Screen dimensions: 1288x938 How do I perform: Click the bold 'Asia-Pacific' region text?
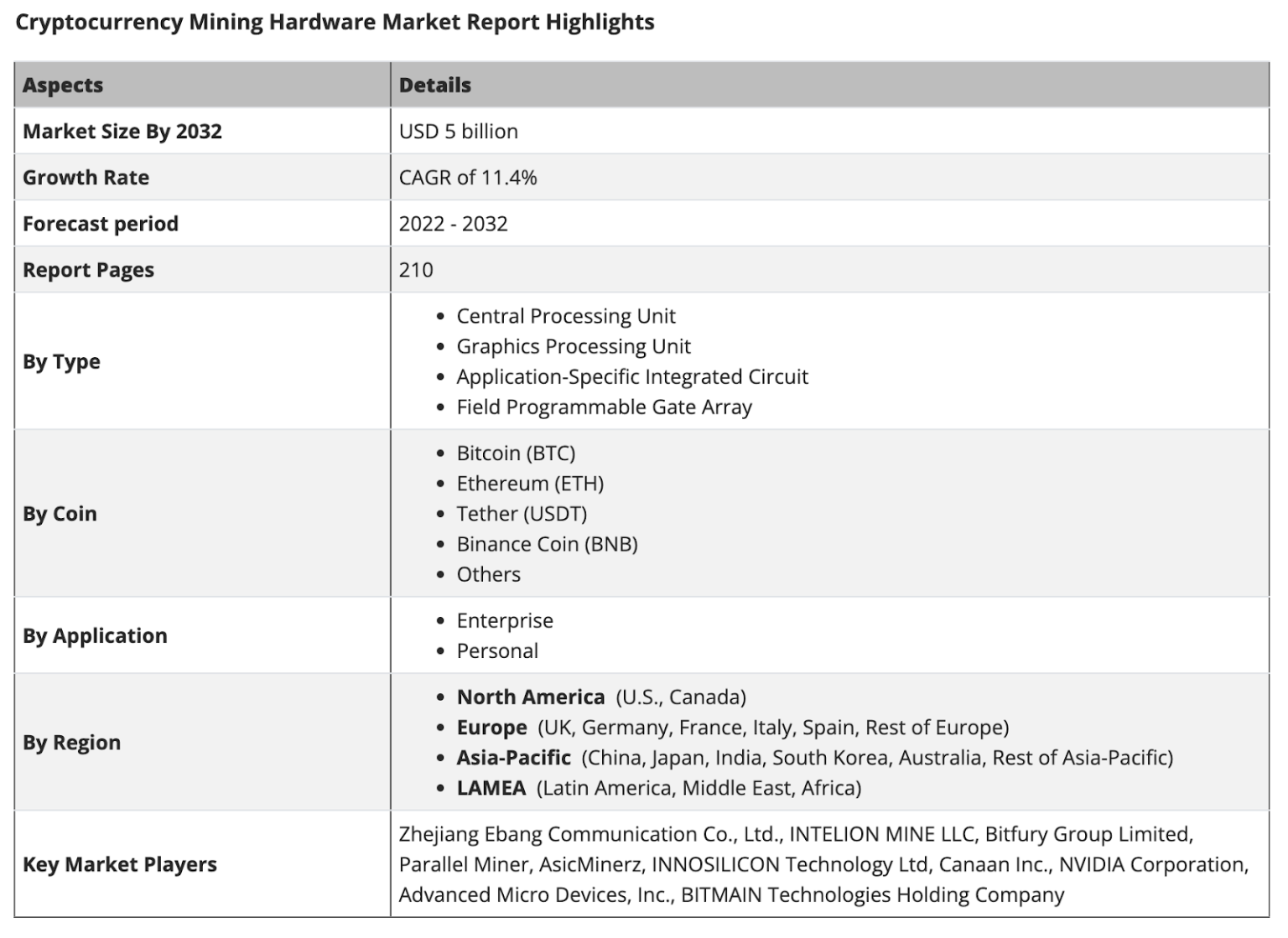click(514, 758)
